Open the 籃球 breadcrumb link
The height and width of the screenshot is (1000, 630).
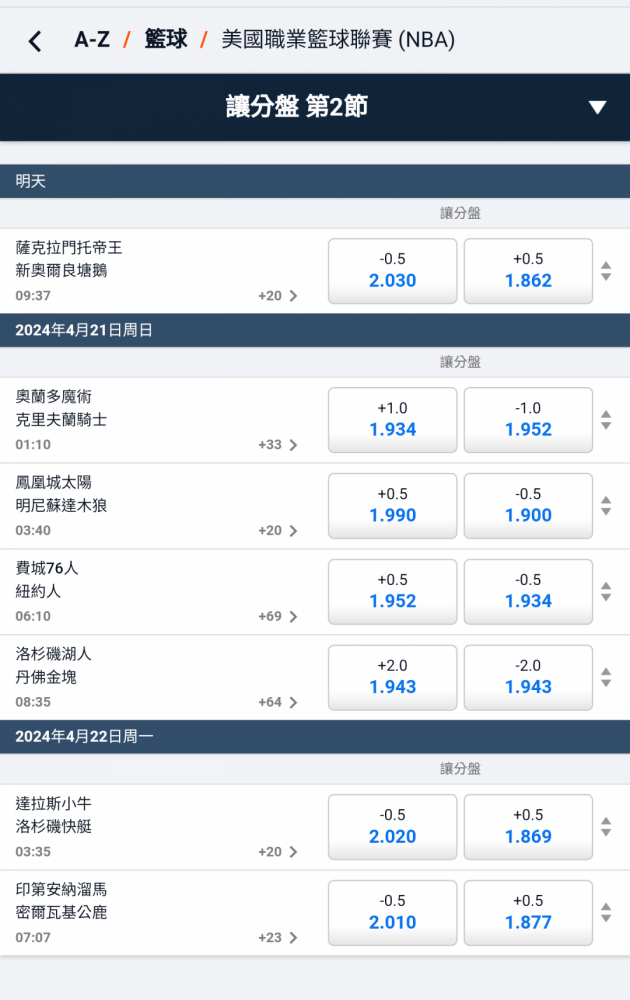[x=166, y=40]
